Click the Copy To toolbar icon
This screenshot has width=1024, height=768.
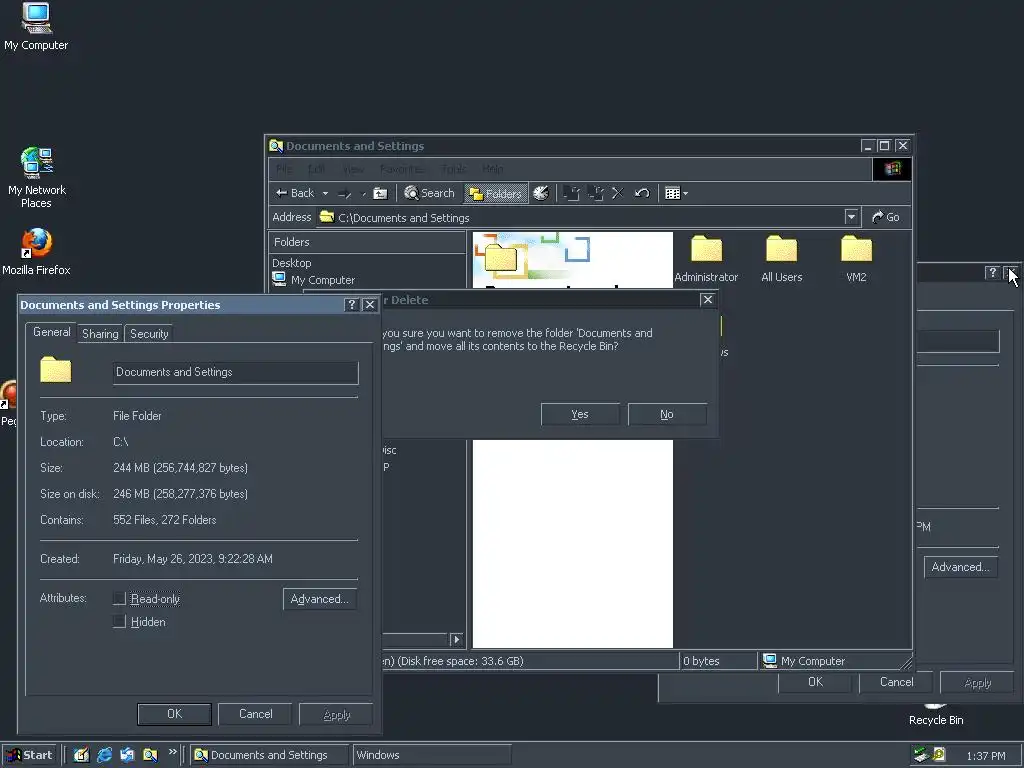pyautogui.click(x=595, y=193)
